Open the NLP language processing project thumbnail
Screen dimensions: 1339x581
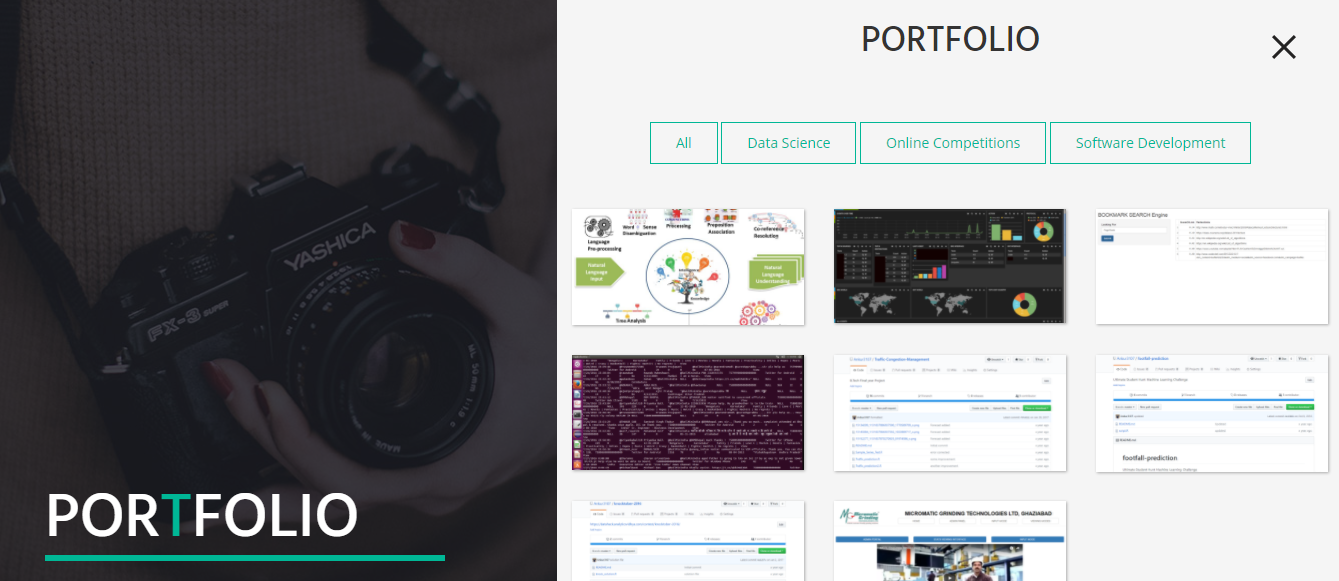[x=687, y=266]
